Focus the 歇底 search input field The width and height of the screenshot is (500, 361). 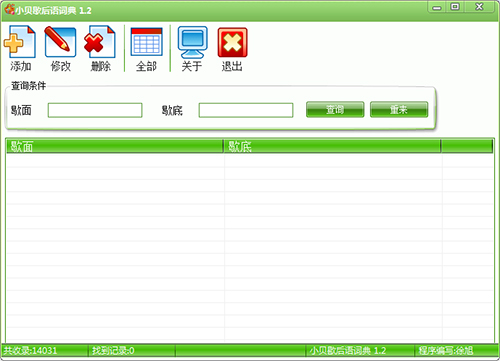(x=246, y=110)
